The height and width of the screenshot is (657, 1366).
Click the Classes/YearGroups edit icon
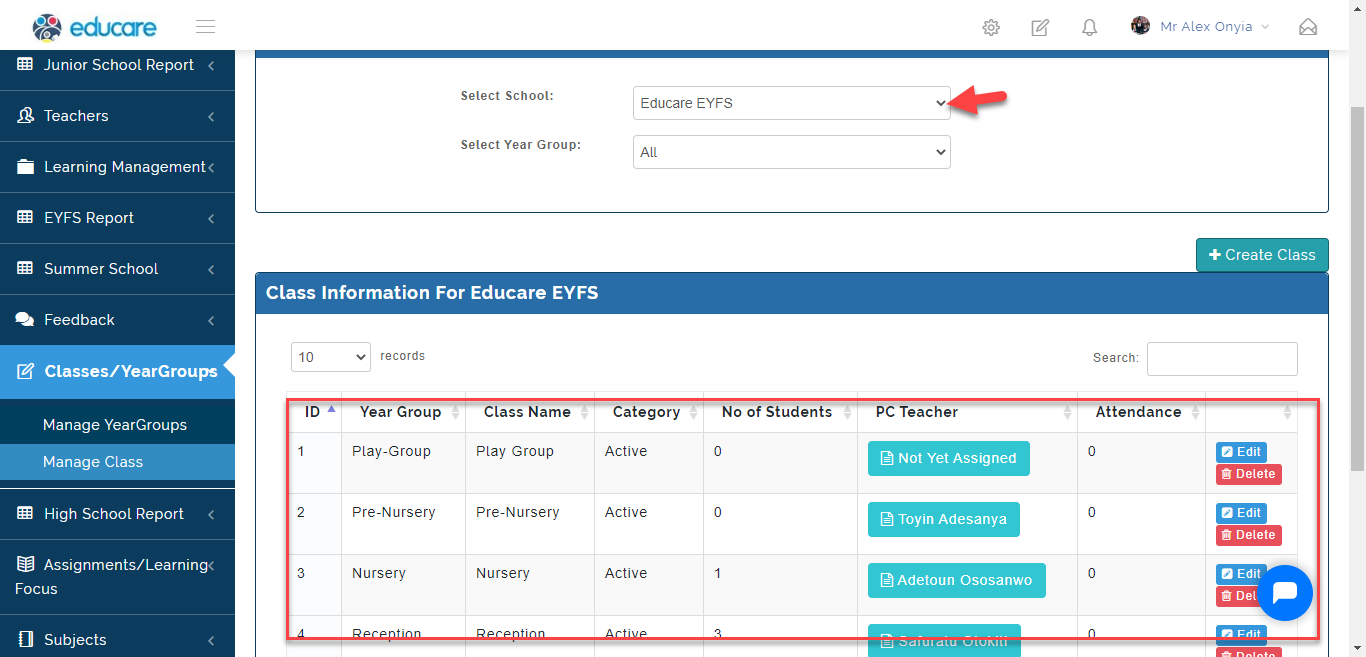26,372
